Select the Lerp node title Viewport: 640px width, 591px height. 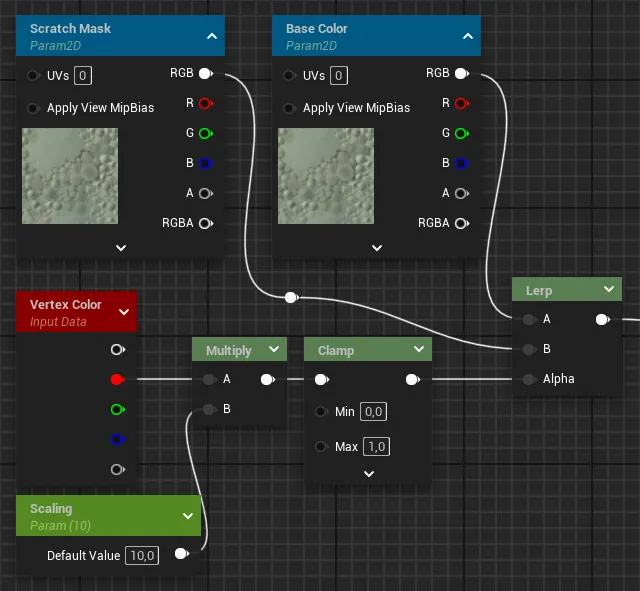[539, 291]
